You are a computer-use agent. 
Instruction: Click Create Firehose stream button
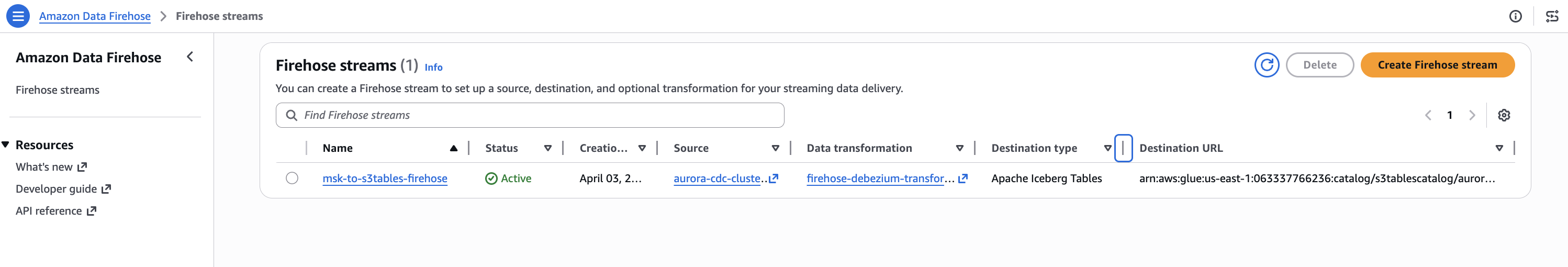pyautogui.click(x=1437, y=65)
